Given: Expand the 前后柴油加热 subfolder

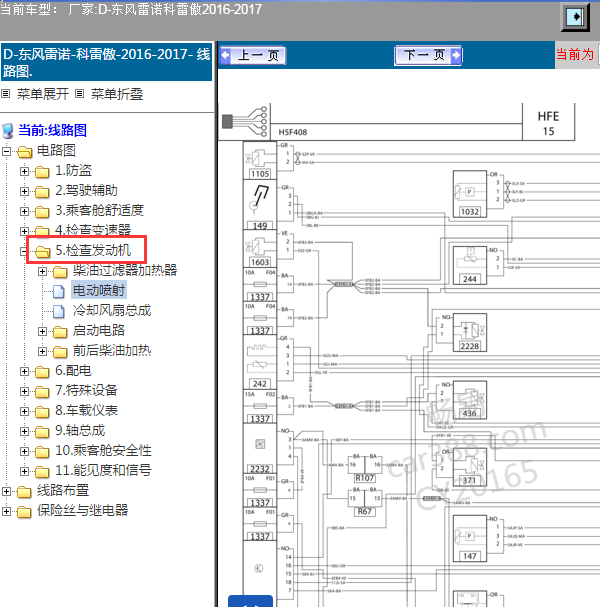Looking at the screenshot, I should tap(42, 352).
